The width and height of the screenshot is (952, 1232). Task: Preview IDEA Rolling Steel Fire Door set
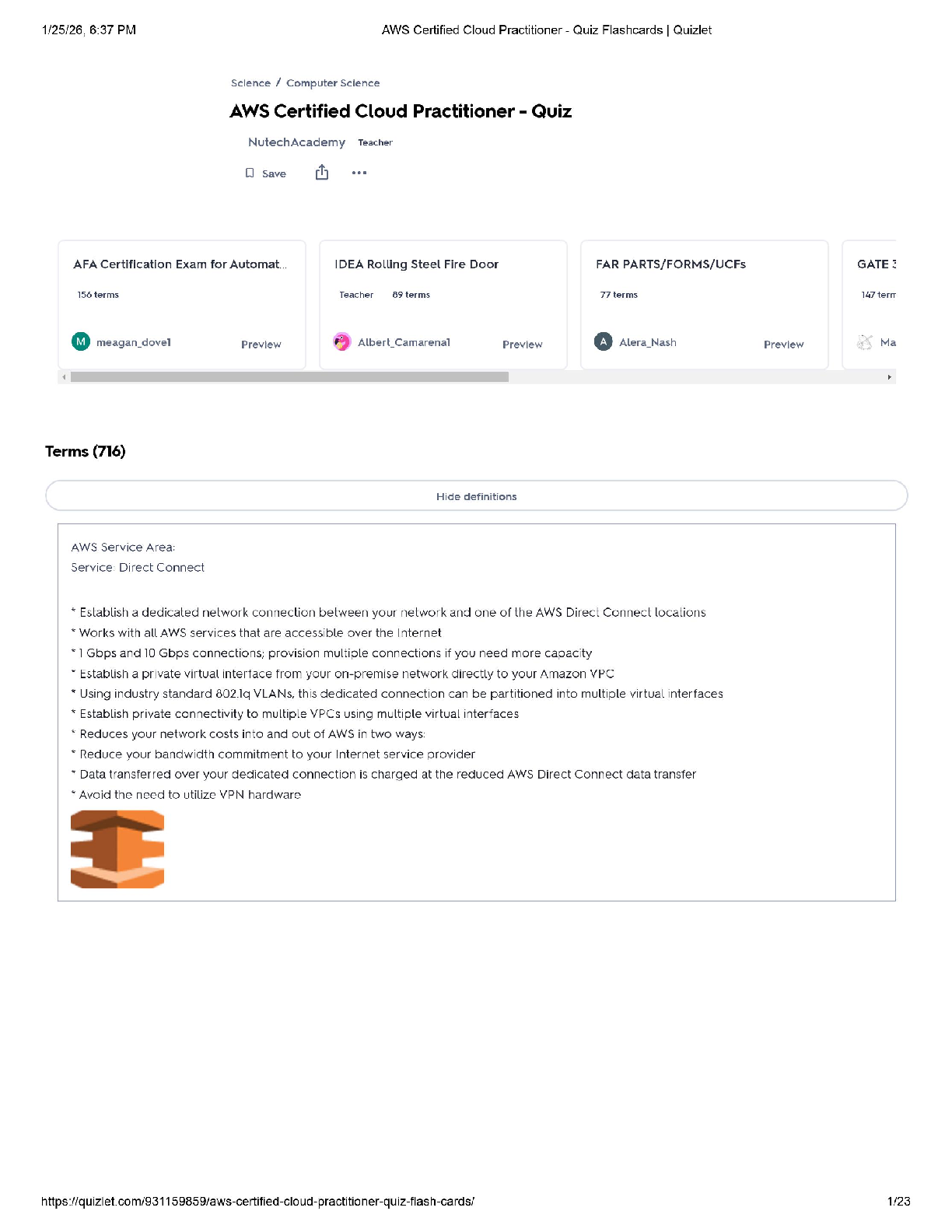click(522, 345)
